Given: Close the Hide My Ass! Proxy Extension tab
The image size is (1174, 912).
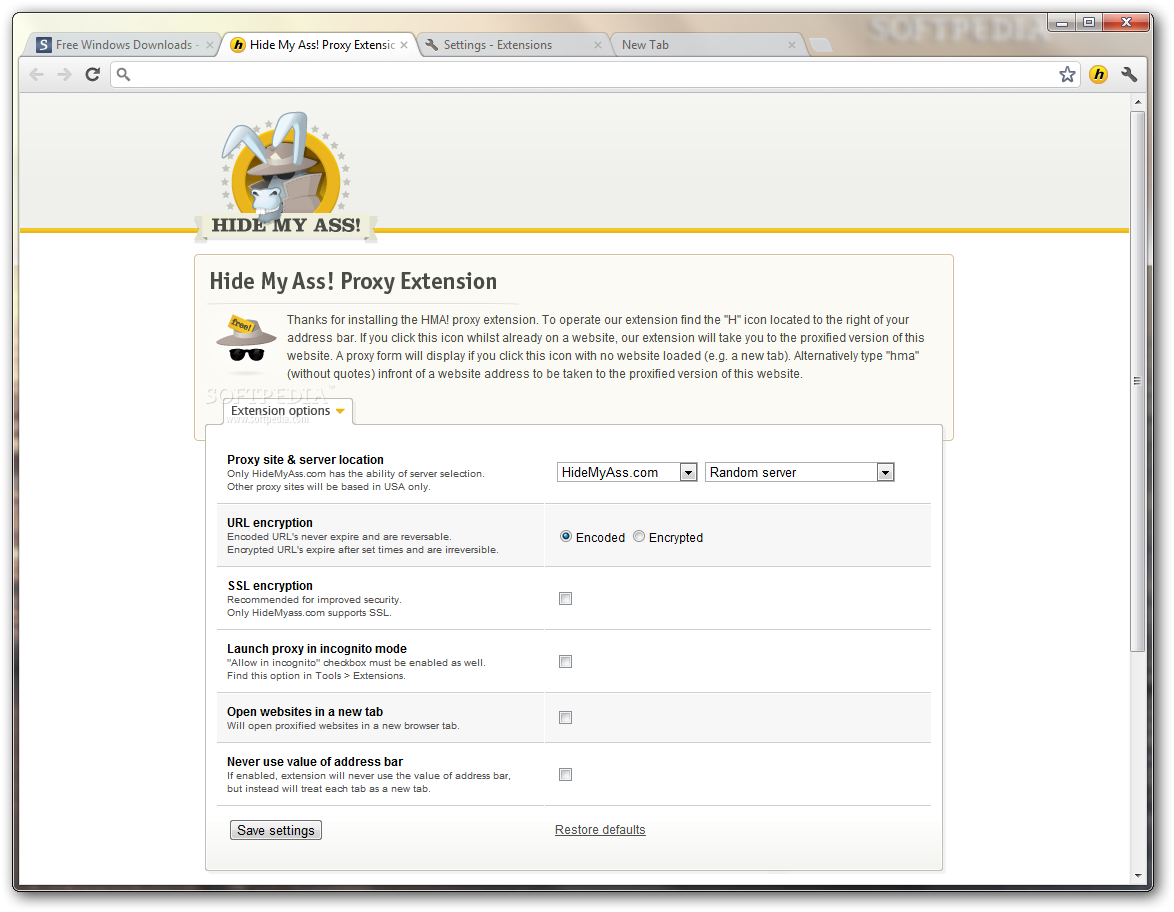Looking at the screenshot, I should click(404, 45).
